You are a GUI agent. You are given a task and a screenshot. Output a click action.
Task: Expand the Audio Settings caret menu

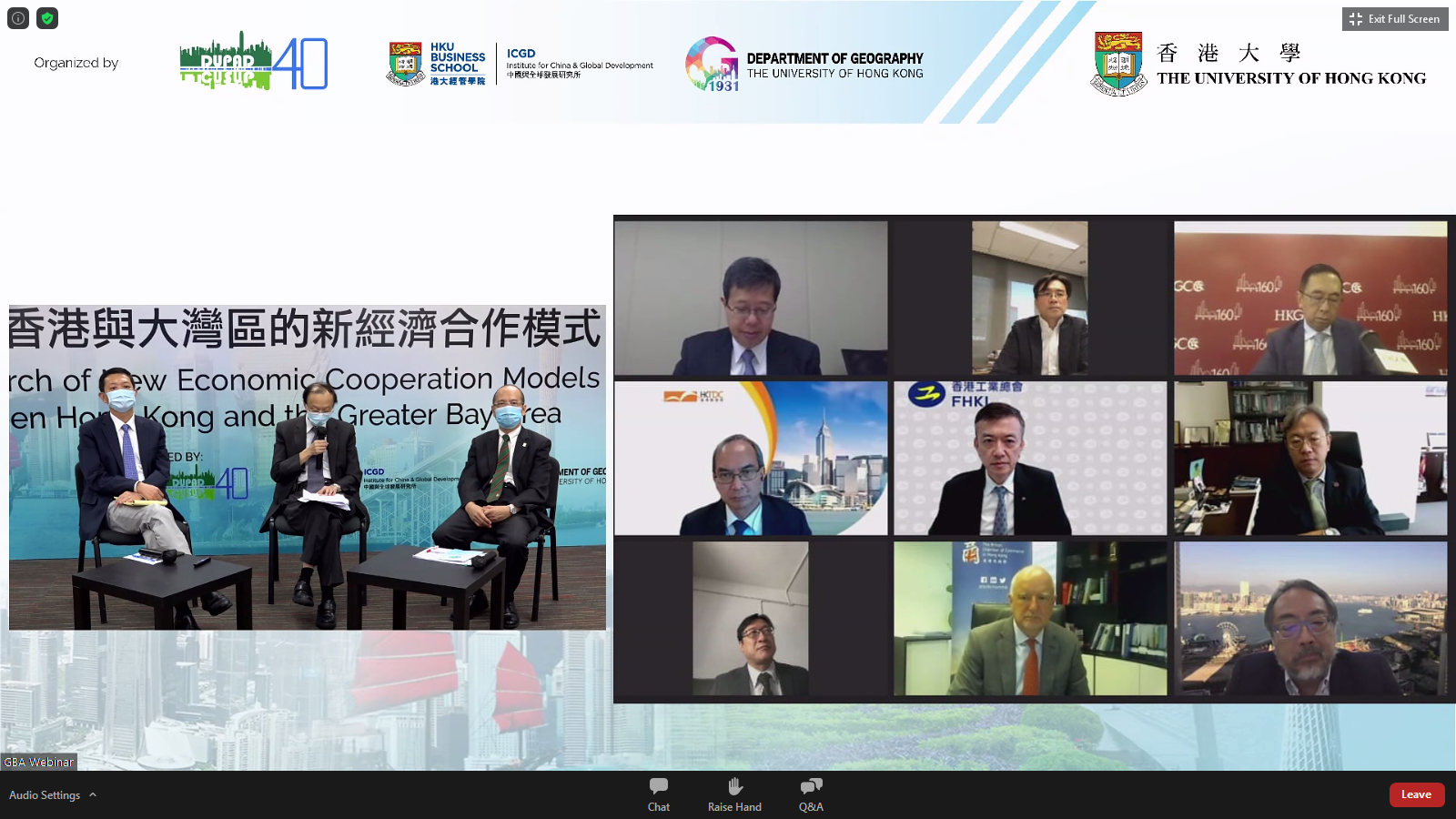[93, 795]
